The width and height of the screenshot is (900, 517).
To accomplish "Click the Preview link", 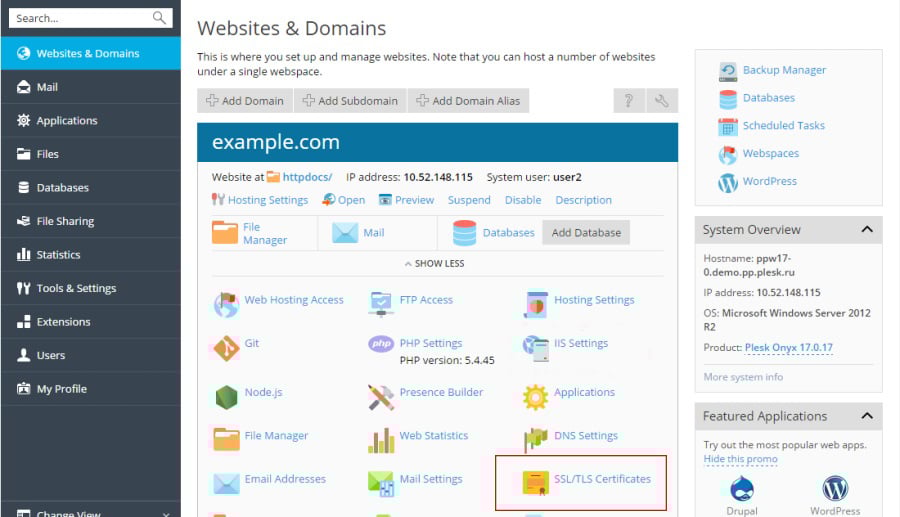I will (x=414, y=200).
